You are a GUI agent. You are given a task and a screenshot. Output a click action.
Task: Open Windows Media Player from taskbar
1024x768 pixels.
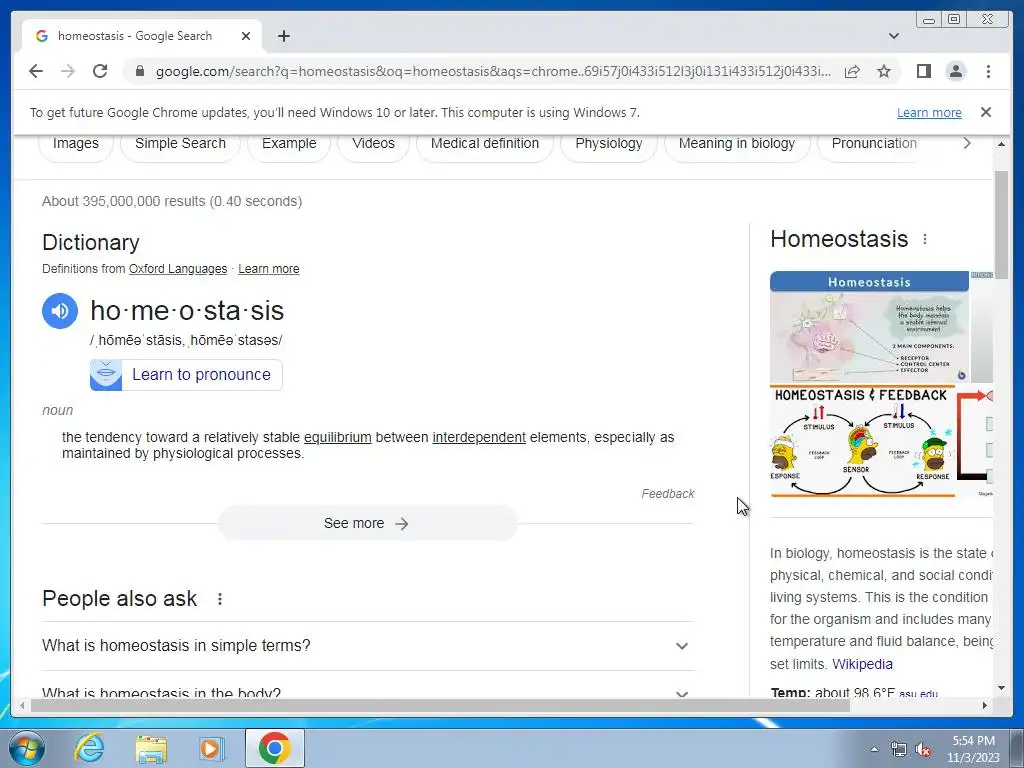click(x=211, y=748)
